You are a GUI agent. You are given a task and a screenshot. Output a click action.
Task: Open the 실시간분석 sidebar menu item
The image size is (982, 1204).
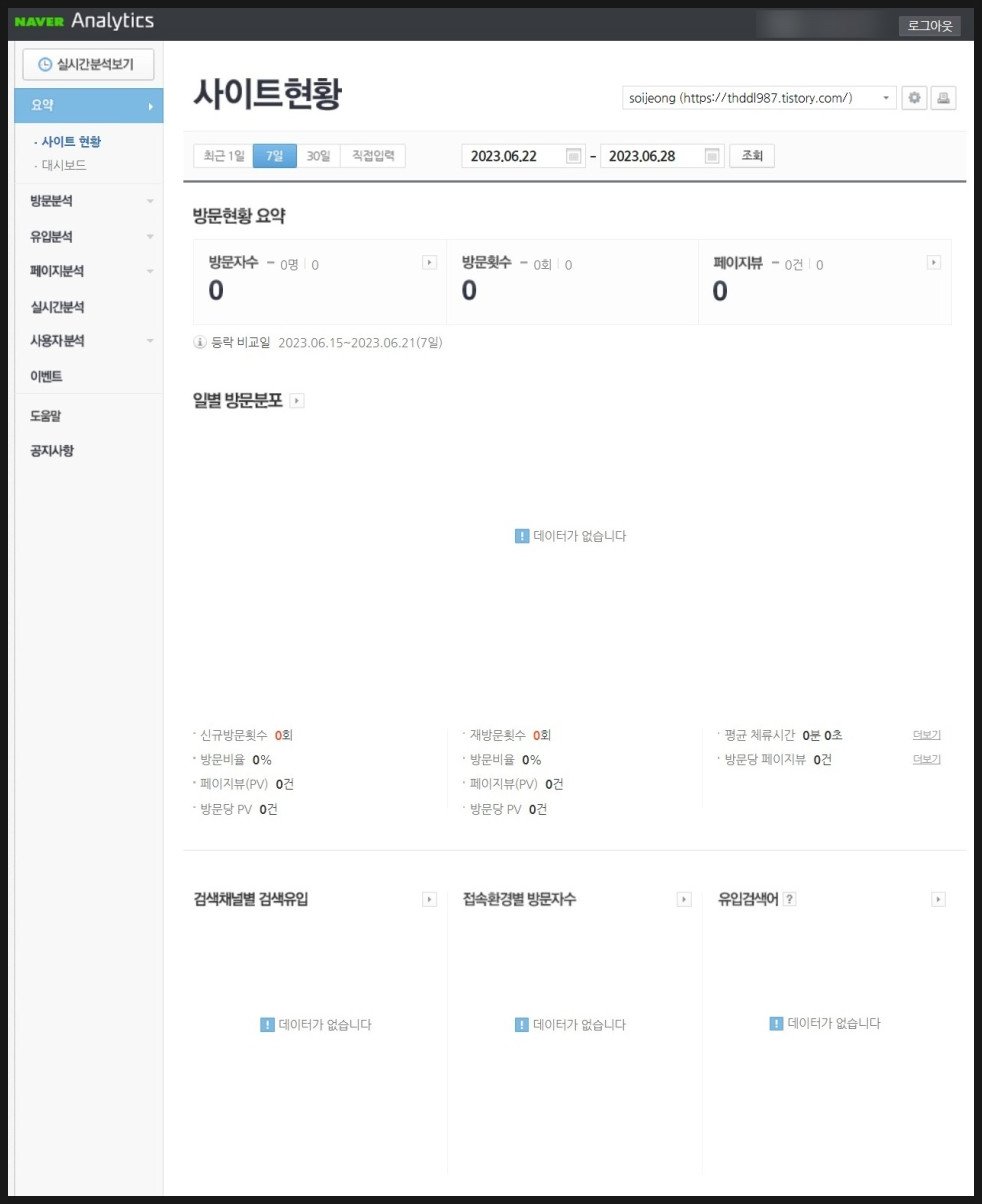(x=58, y=307)
